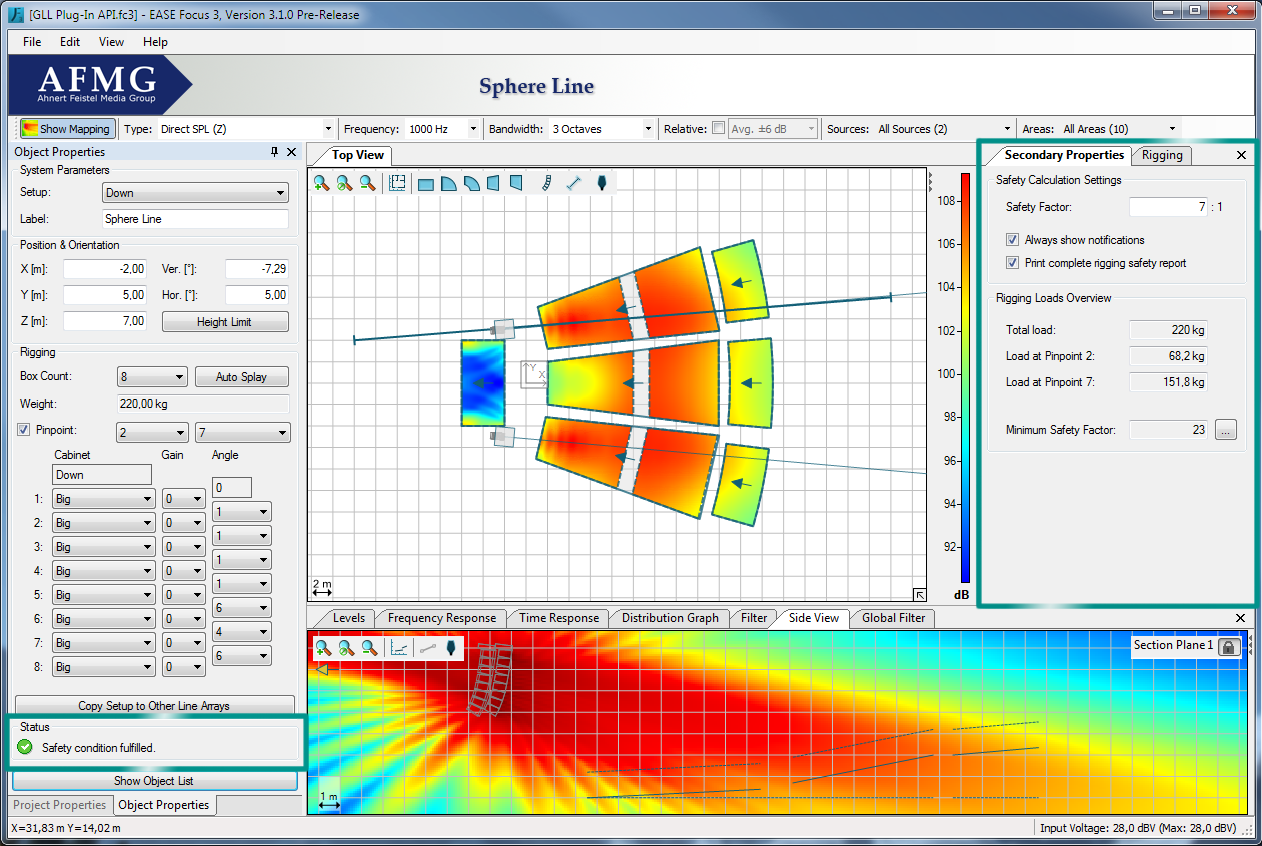Toggle Print complete rigging safety report checkbox
The width and height of the screenshot is (1262, 846).
(1013, 263)
